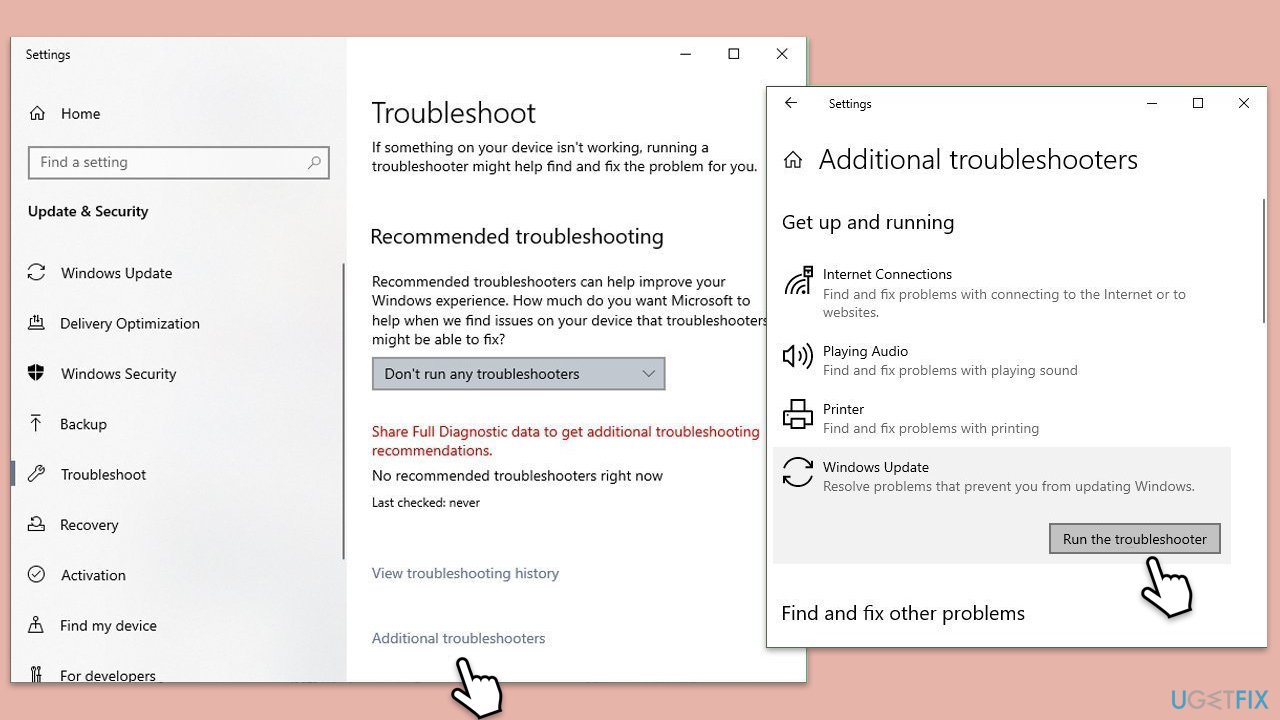Image resolution: width=1280 pixels, height=720 pixels.
Task: Click Share Full Diagnostic data link
Action: pos(566,441)
